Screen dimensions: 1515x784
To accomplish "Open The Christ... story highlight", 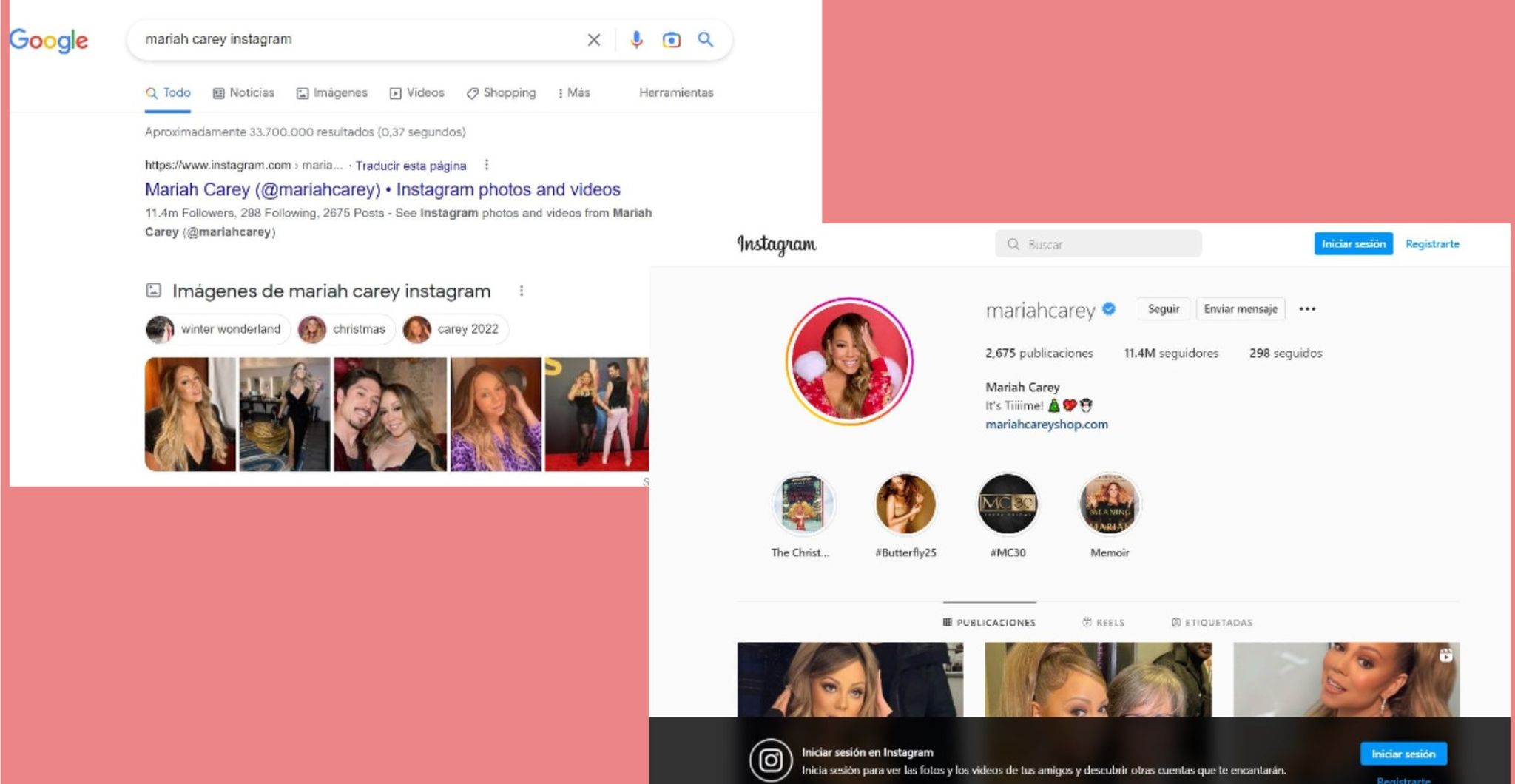I will pyautogui.click(x=803, y=504).
